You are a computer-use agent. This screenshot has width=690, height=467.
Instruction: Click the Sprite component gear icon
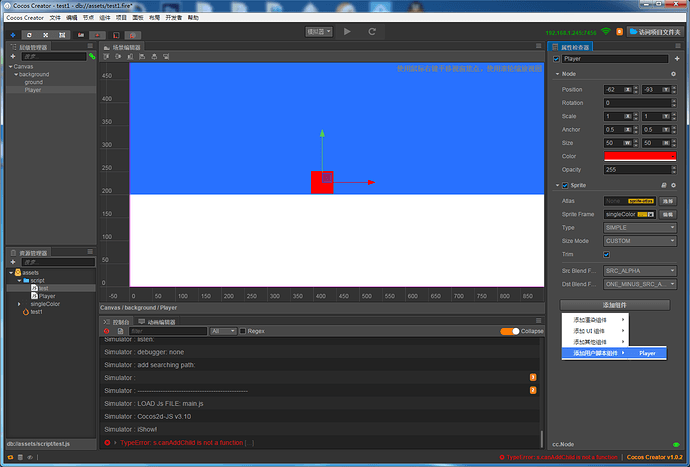(673, 185)
